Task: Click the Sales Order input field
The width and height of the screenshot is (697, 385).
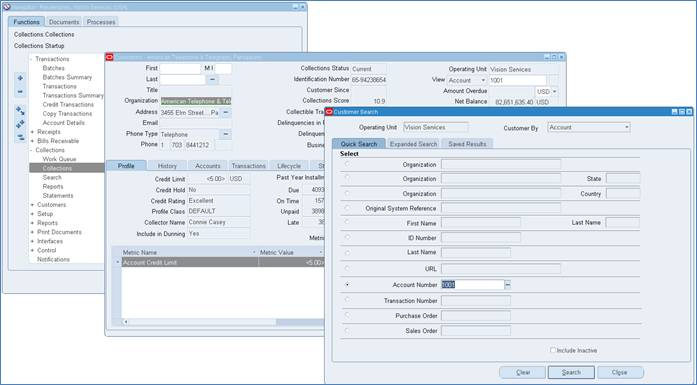Action: [x=476, y=331]
